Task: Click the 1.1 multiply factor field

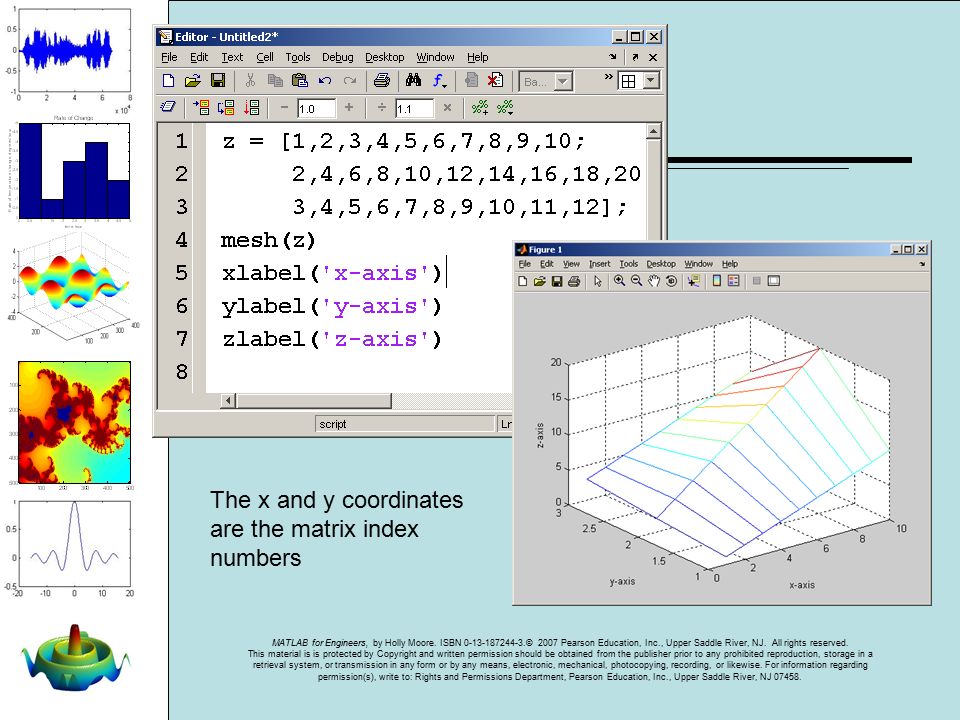Action: click(414, 108)
